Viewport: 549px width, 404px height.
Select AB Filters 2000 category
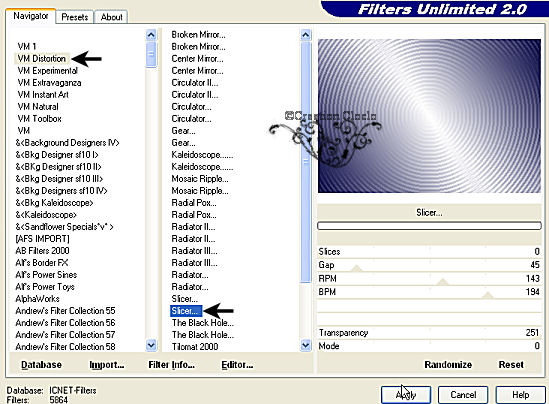[42, 251]
